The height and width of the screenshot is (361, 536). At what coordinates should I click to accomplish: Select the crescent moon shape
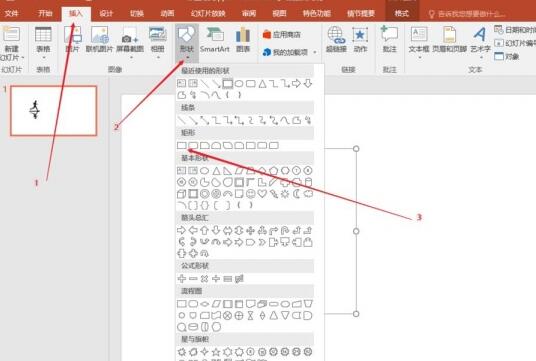(x=296, y=194)
